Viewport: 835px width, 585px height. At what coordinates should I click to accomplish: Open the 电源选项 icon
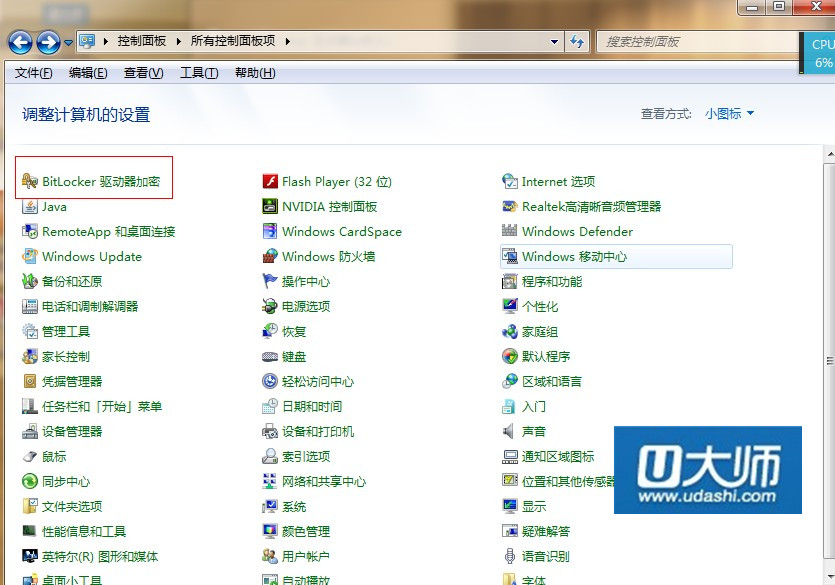270,307
